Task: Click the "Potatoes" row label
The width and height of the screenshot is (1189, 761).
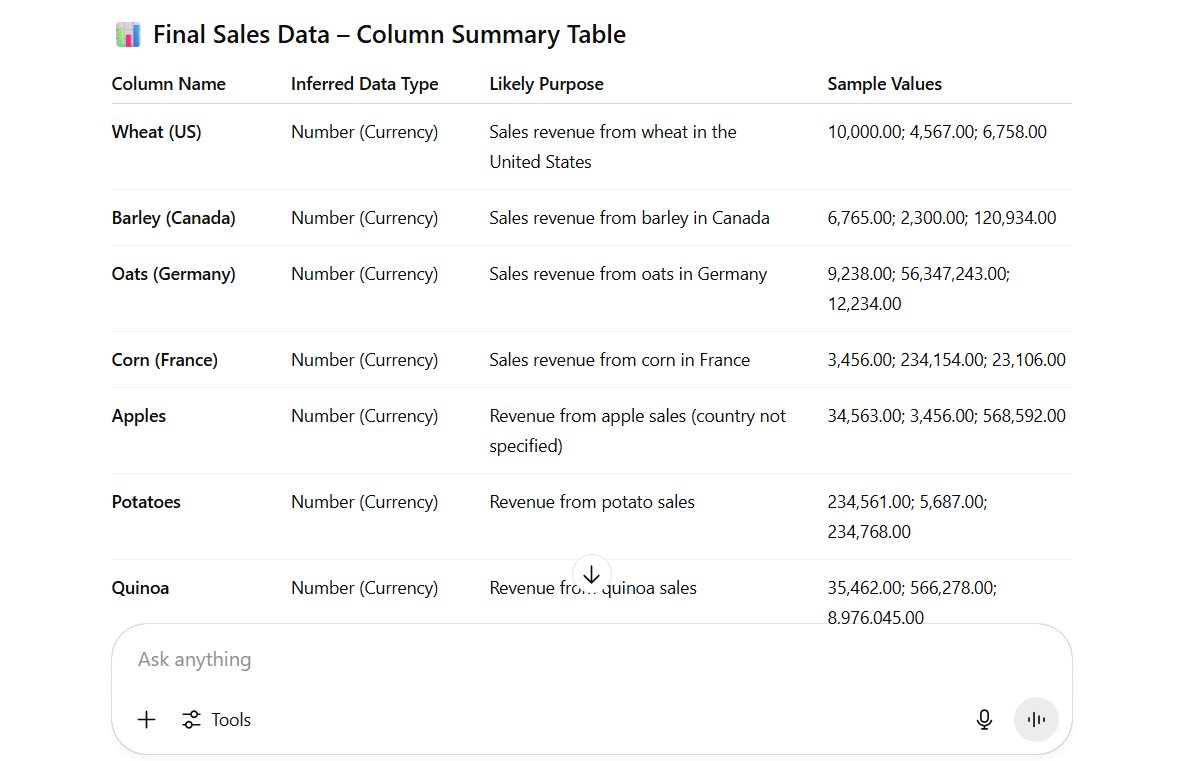Action: 146,502
